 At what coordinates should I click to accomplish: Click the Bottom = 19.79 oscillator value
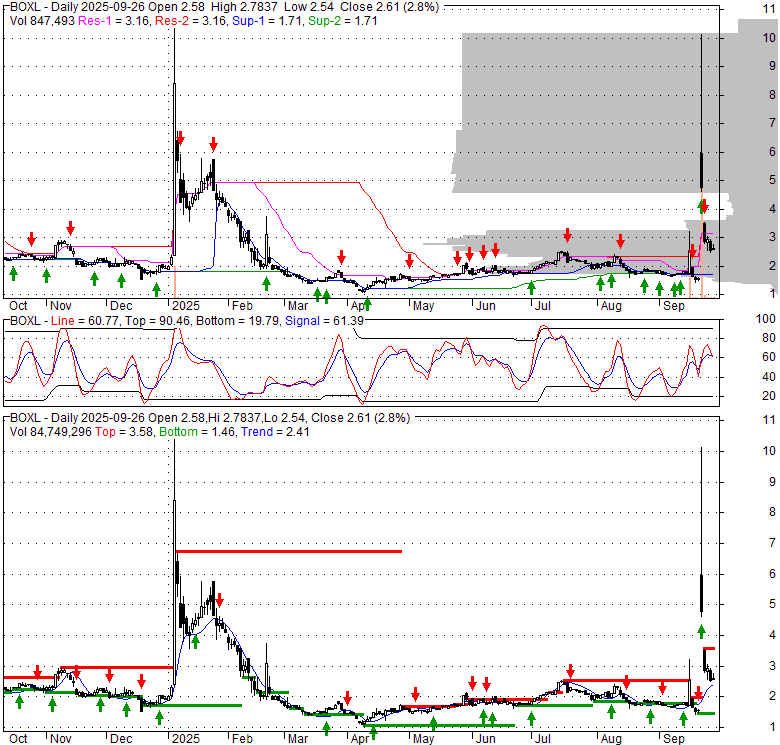(x=237, y=321)
